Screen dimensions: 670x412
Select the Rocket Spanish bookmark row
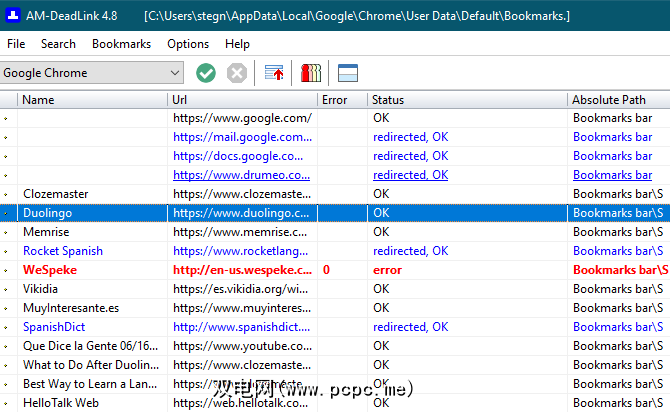tap(62, 251)
